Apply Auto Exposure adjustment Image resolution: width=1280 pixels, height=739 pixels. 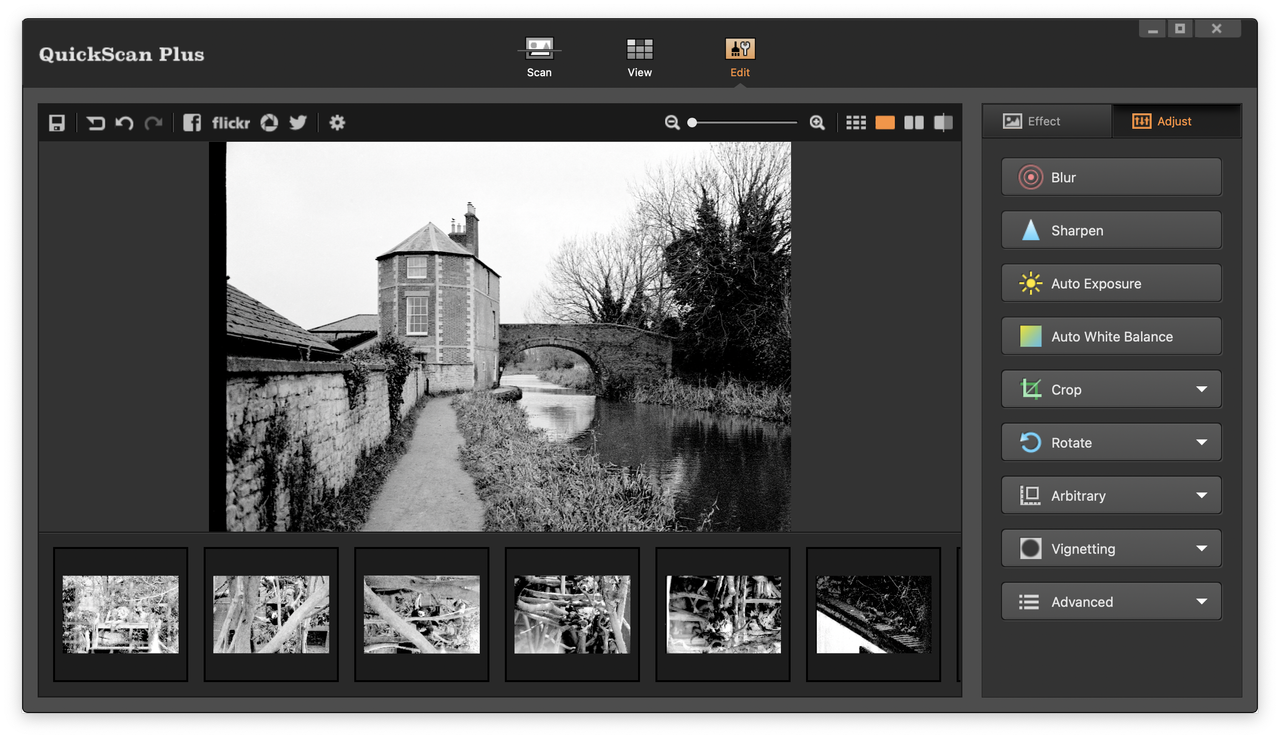(x=1111, y=283)
